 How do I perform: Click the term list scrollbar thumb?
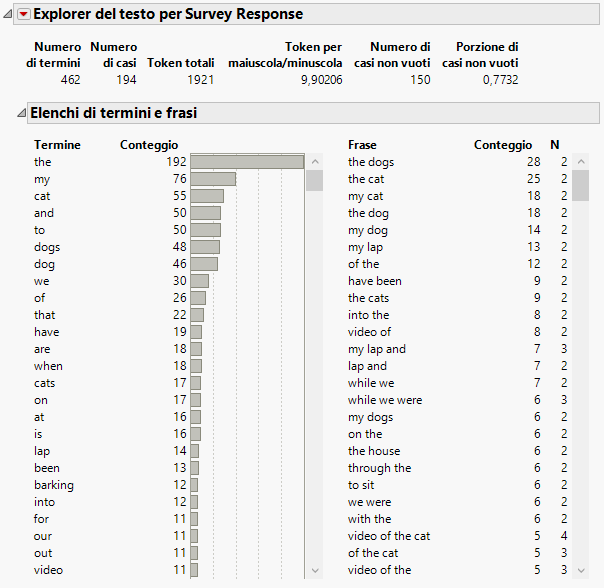pyautogui.click(x=314, y=180)
